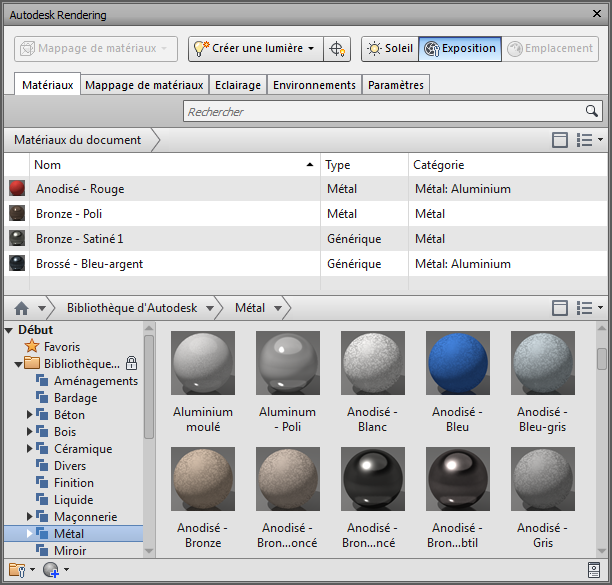612x585 pixels.
Task: Select the Miroir category
Action: point(61,551)
